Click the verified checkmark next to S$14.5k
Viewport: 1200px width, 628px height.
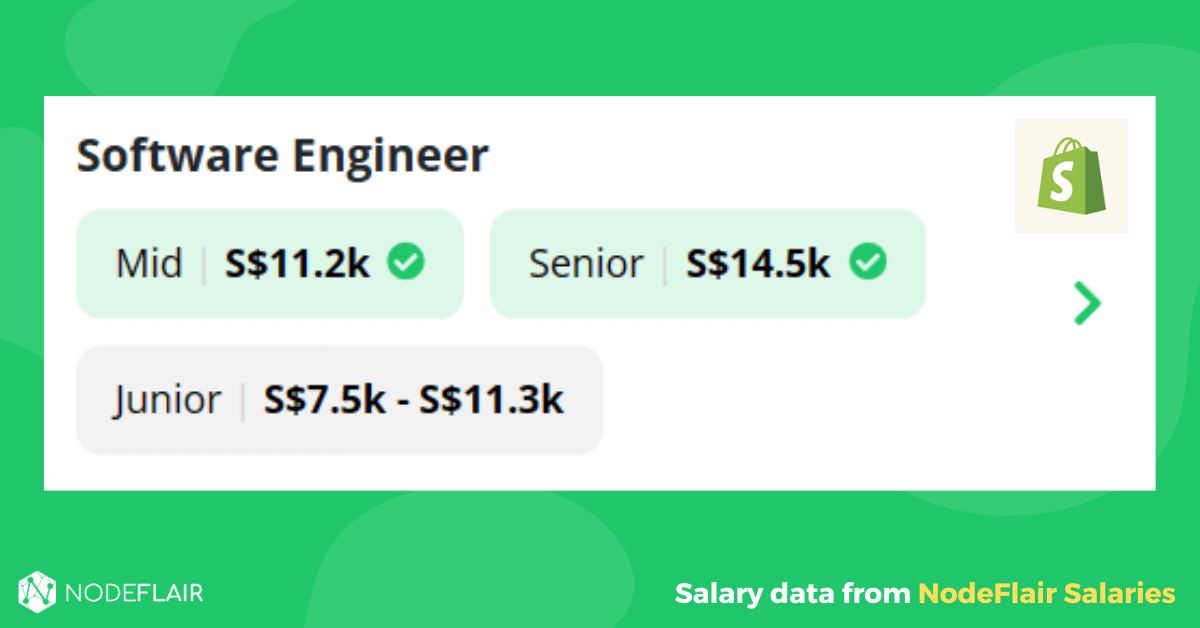[x=867, y=263]
